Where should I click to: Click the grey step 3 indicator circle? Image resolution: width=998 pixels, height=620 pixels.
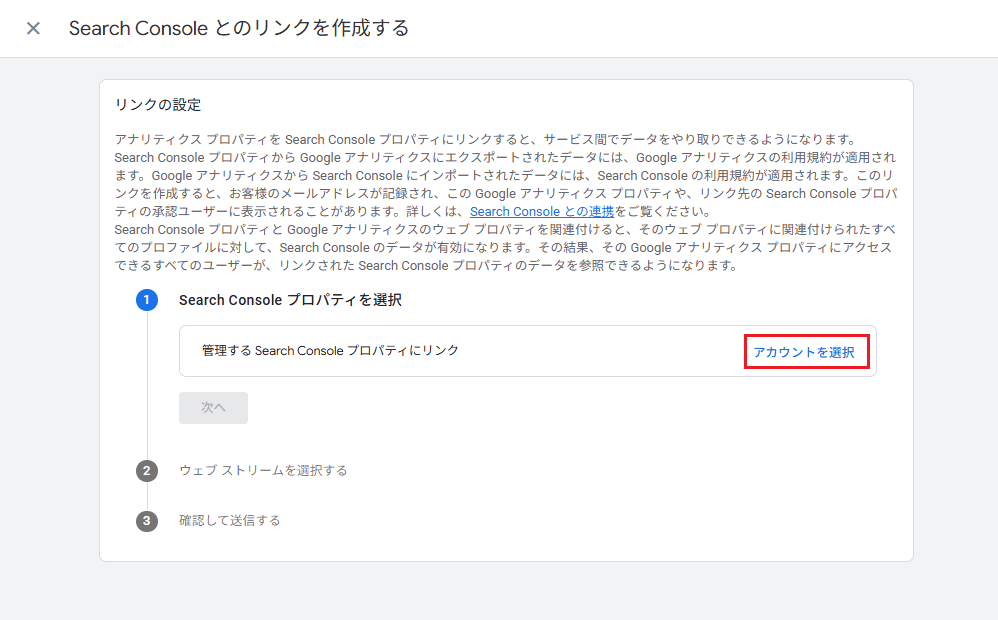click(x=147, y=520)
